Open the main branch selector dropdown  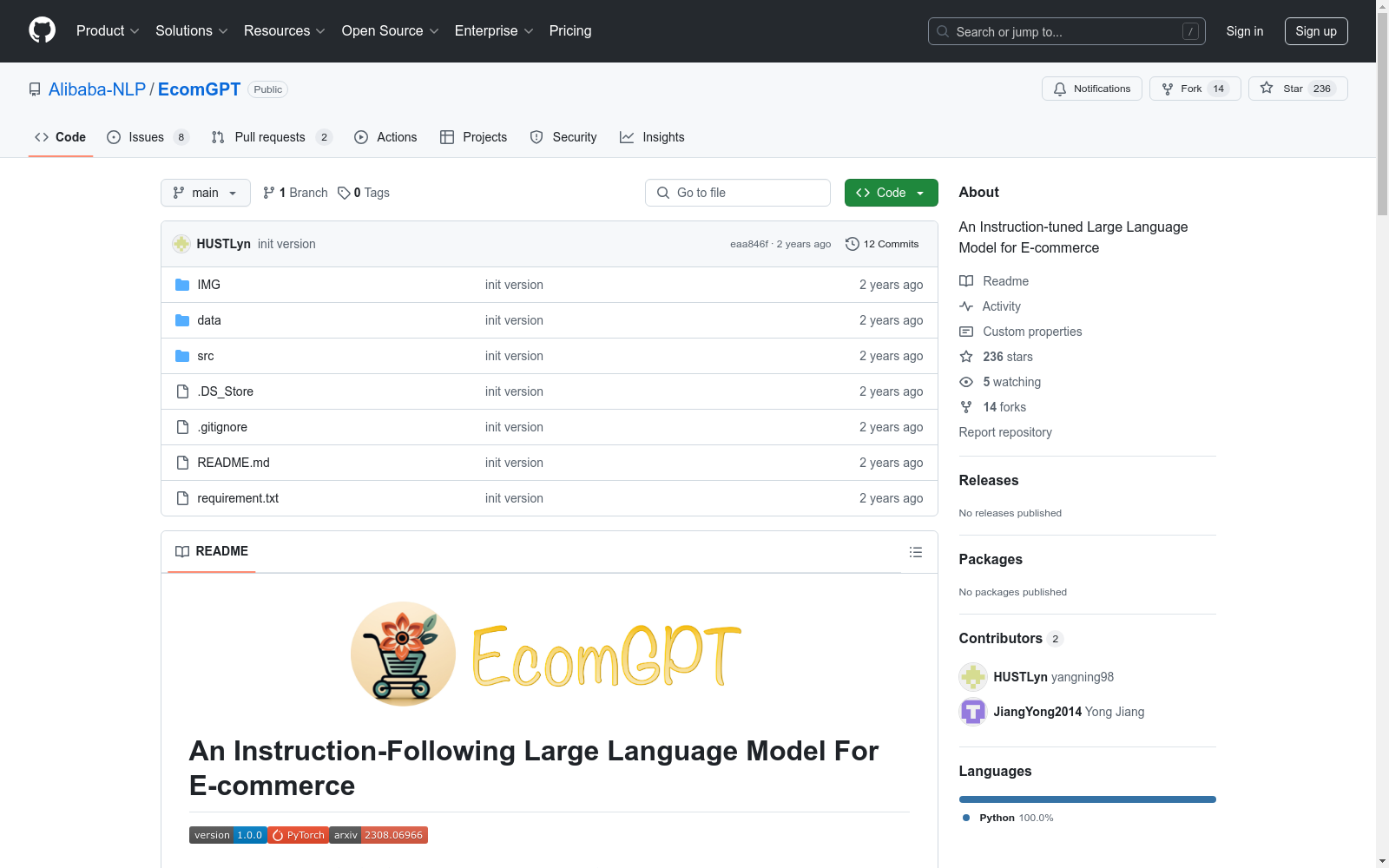tap(206, 193)
